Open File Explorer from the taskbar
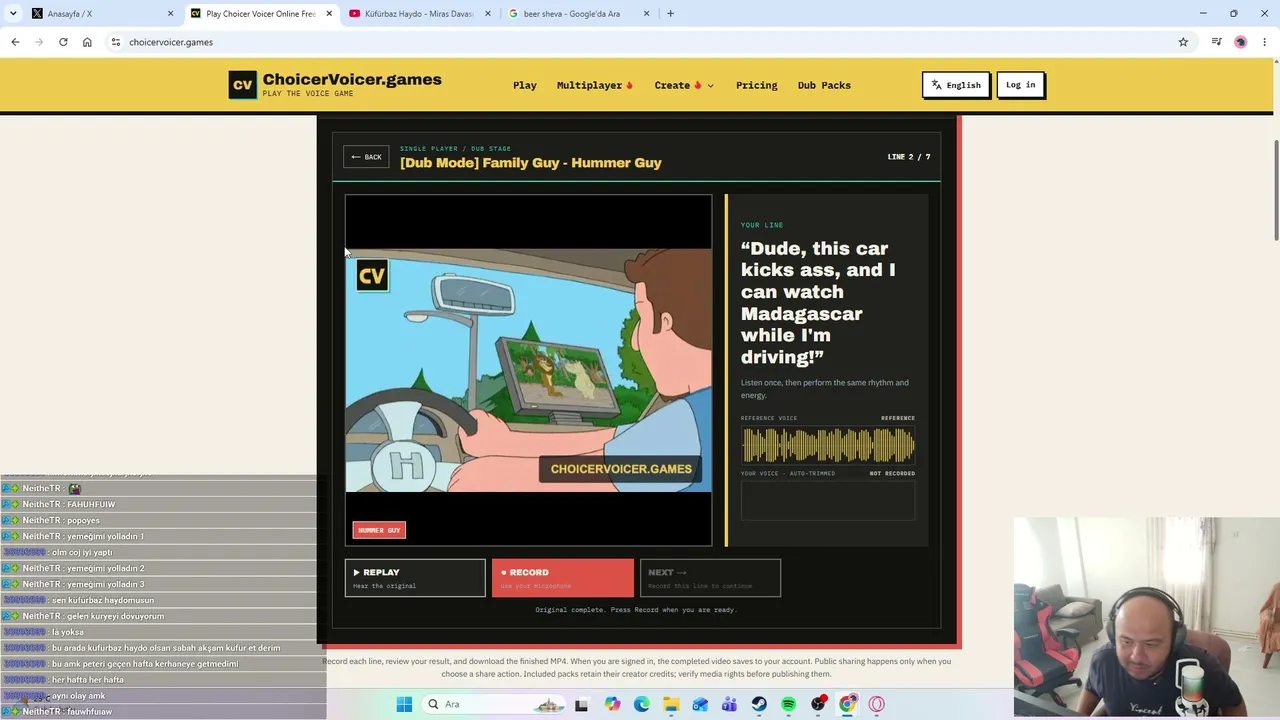This screenshot has width=1280, height=720. pyautogui.click(x=671, y=704)
